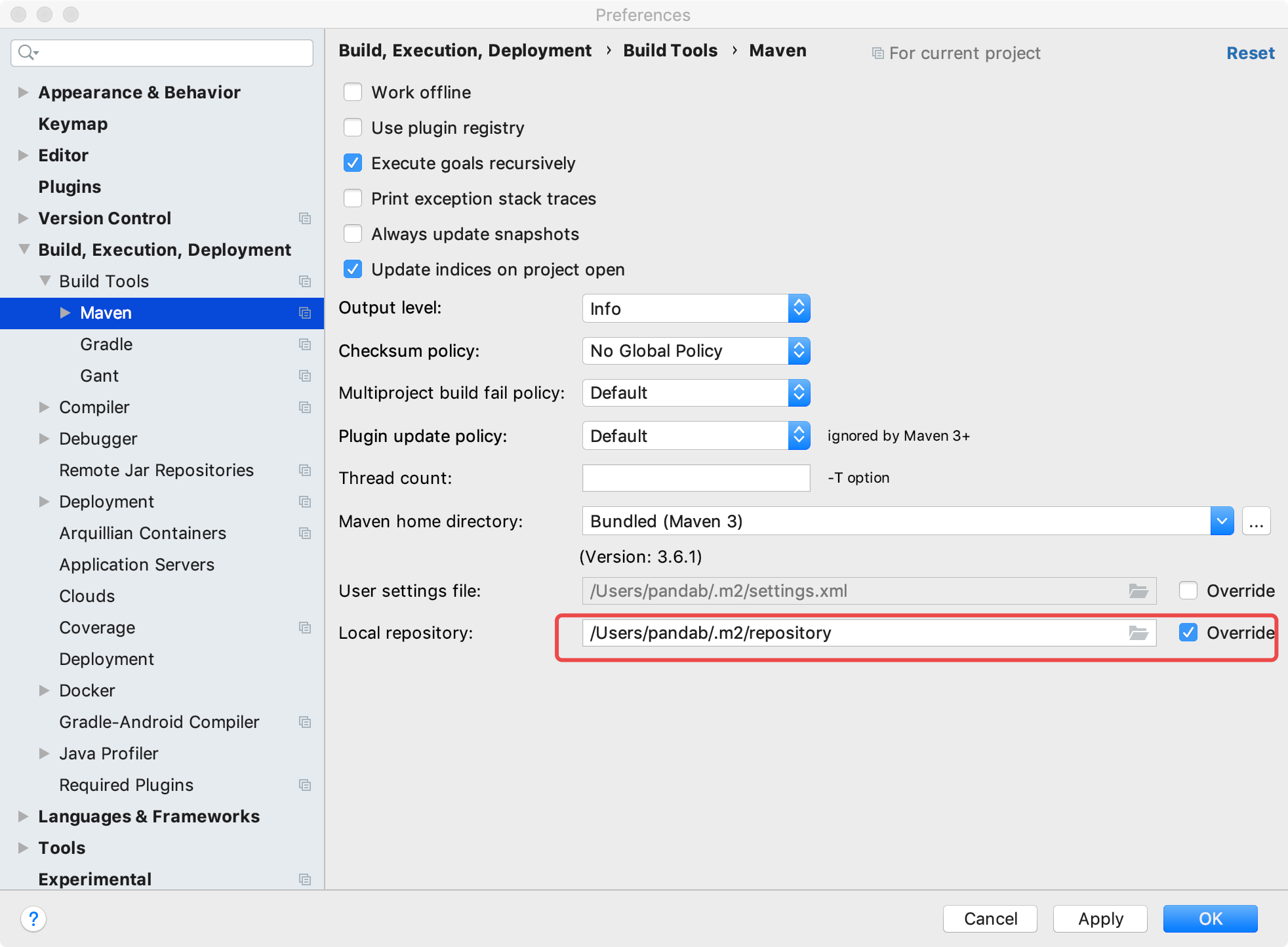1288x947 pixels.
Task: Open the Checksum policy dropdown
Action: point(696,351)
